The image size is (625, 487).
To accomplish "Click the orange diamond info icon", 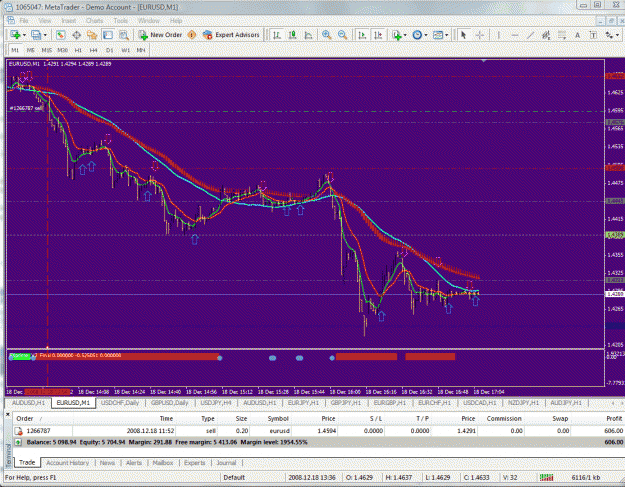I will (x=192, y=35).
